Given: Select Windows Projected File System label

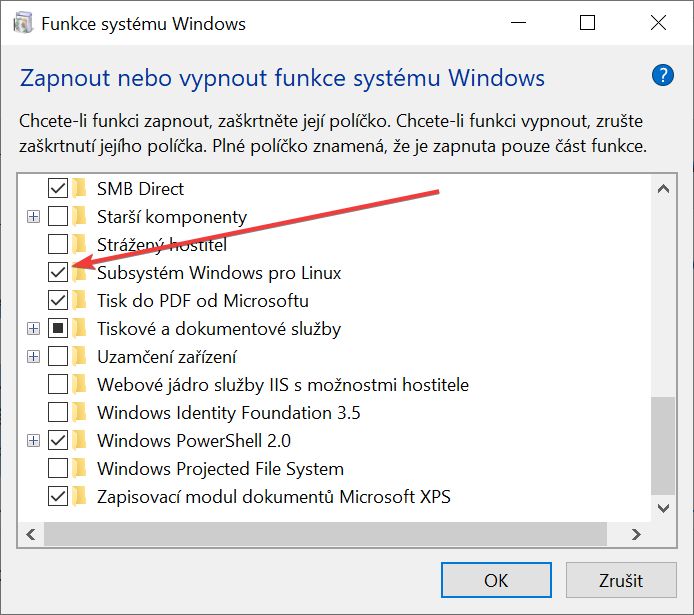Looking at the screenshot, I should [x=220, y=469].
